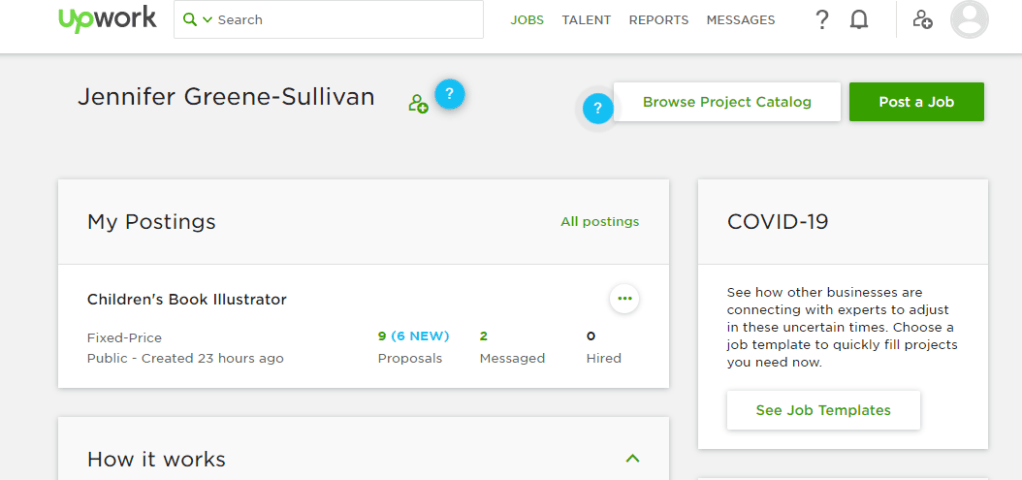
Task: Open the help question mark in the top navigation
Action: [822, 20]
